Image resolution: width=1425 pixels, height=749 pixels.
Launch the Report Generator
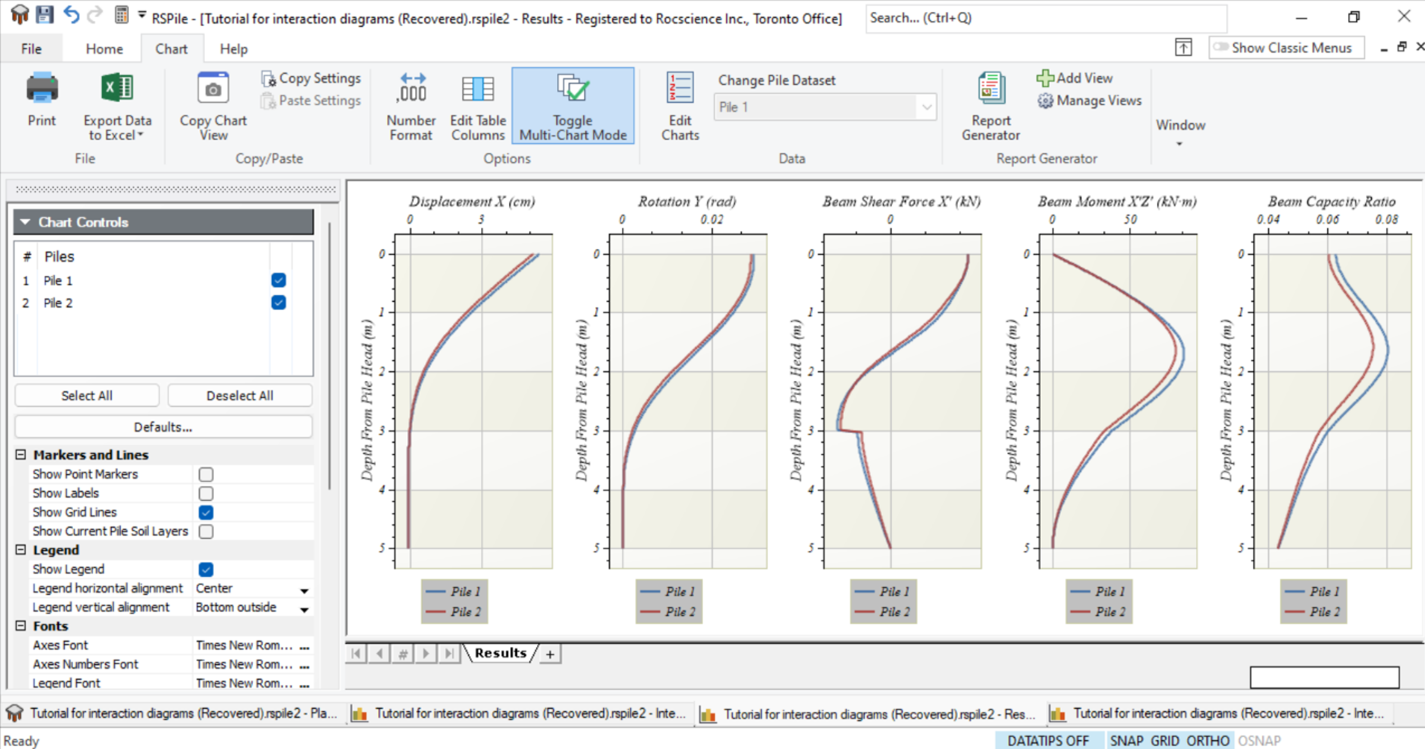991,107
